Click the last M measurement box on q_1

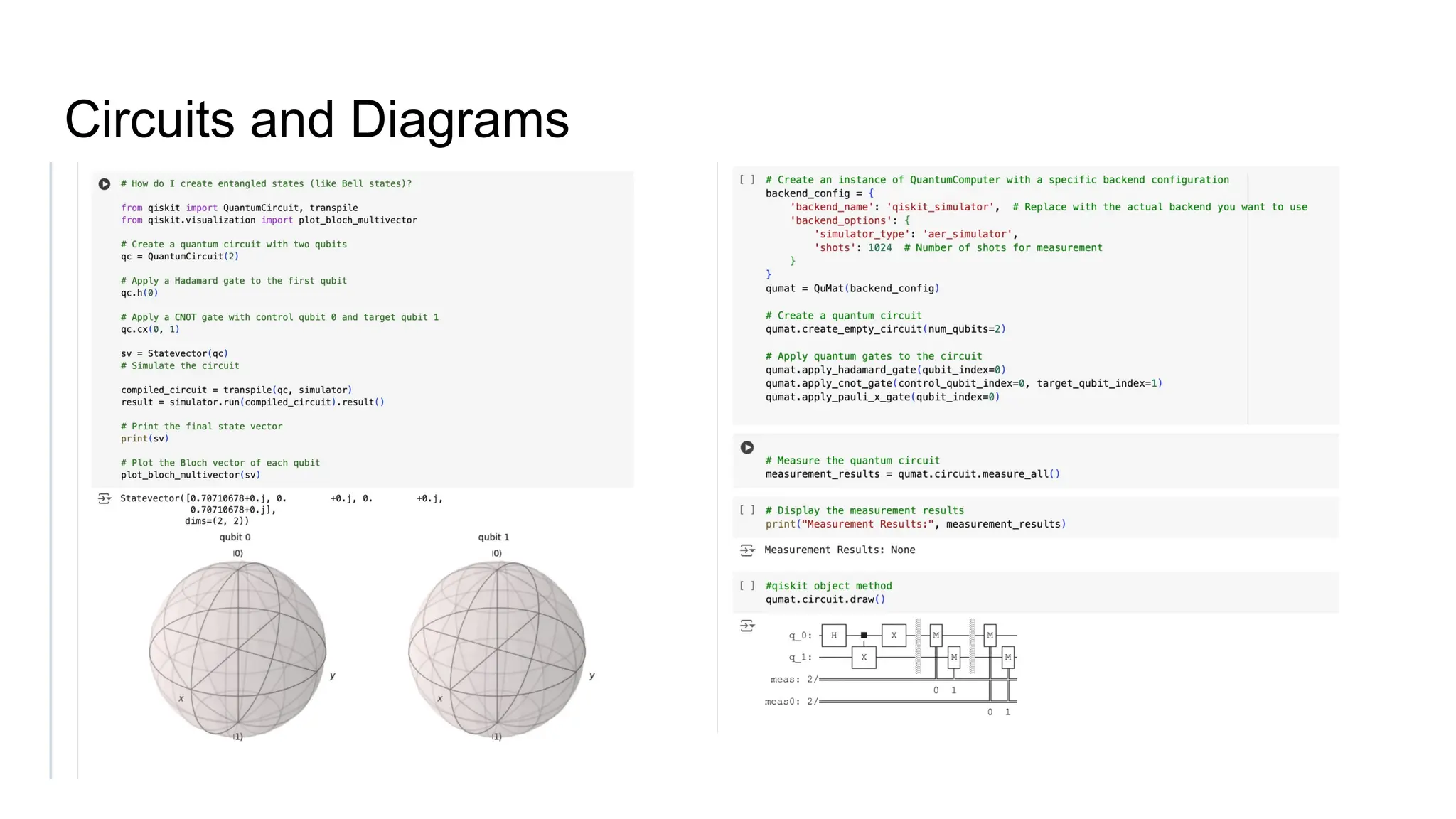coord(1007,658)
